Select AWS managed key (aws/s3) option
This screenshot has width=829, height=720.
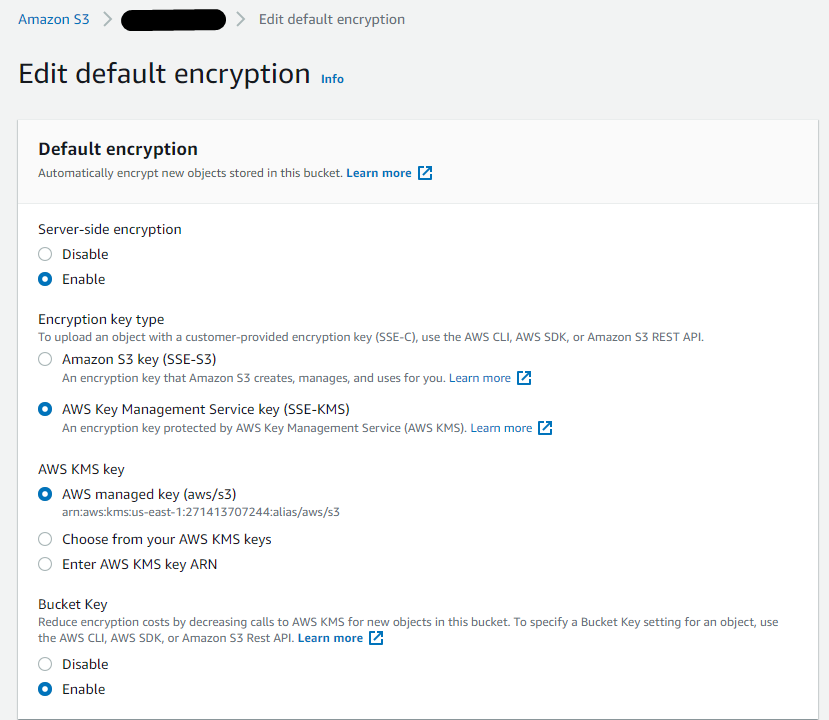tap(45, 494)
